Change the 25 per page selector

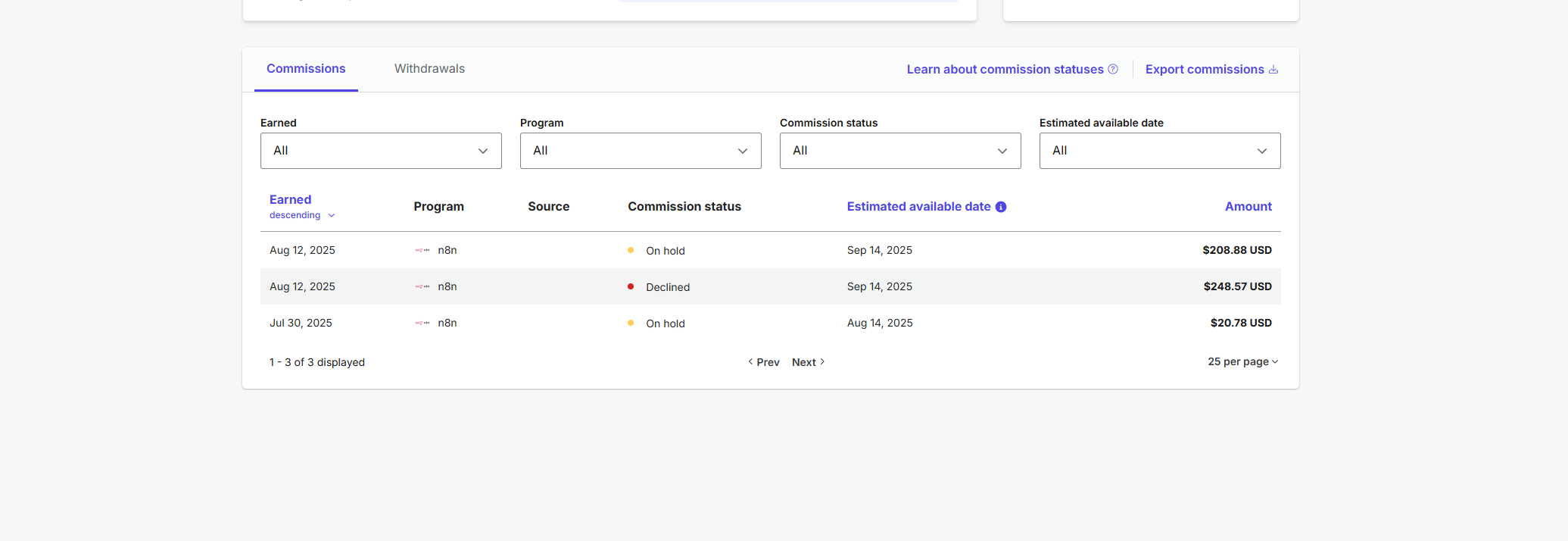[x=1242, y=362]
